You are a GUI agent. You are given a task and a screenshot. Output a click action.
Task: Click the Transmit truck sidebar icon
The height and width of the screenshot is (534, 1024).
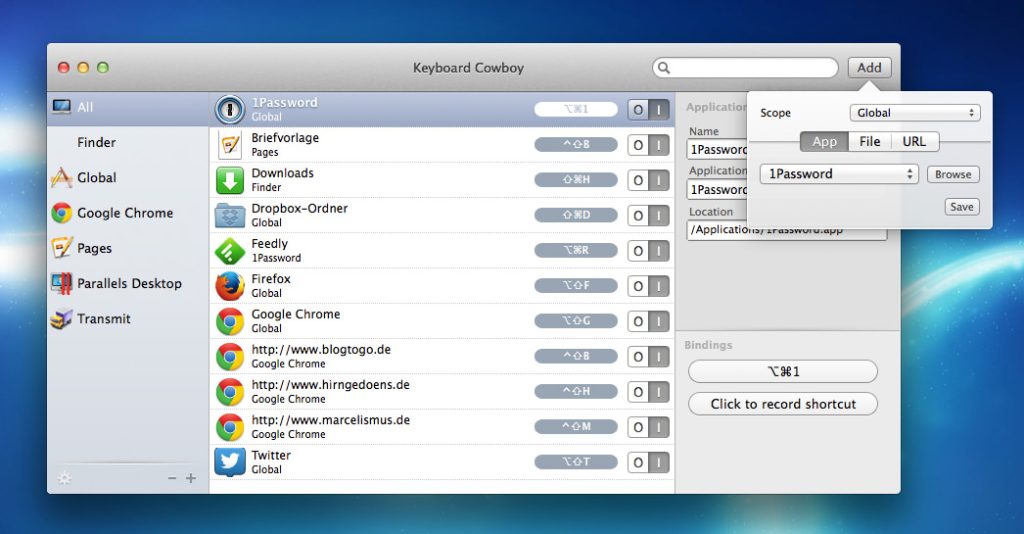coord(61,319)
